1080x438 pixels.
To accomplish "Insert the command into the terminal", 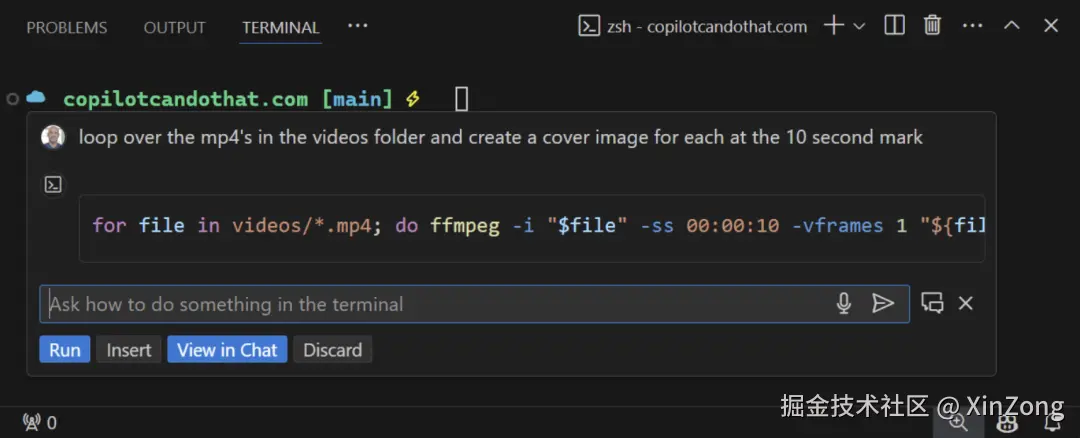I will tap(129, 349).
